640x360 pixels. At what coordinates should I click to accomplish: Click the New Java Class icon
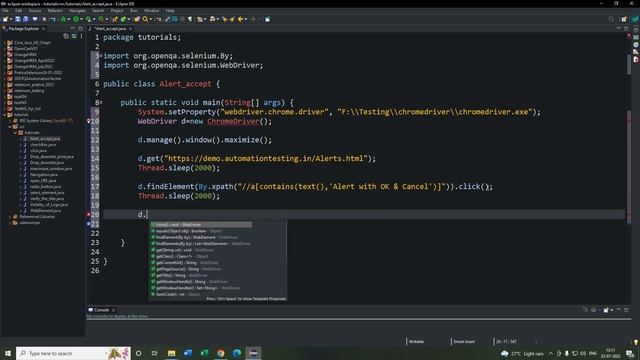point(123,19)
